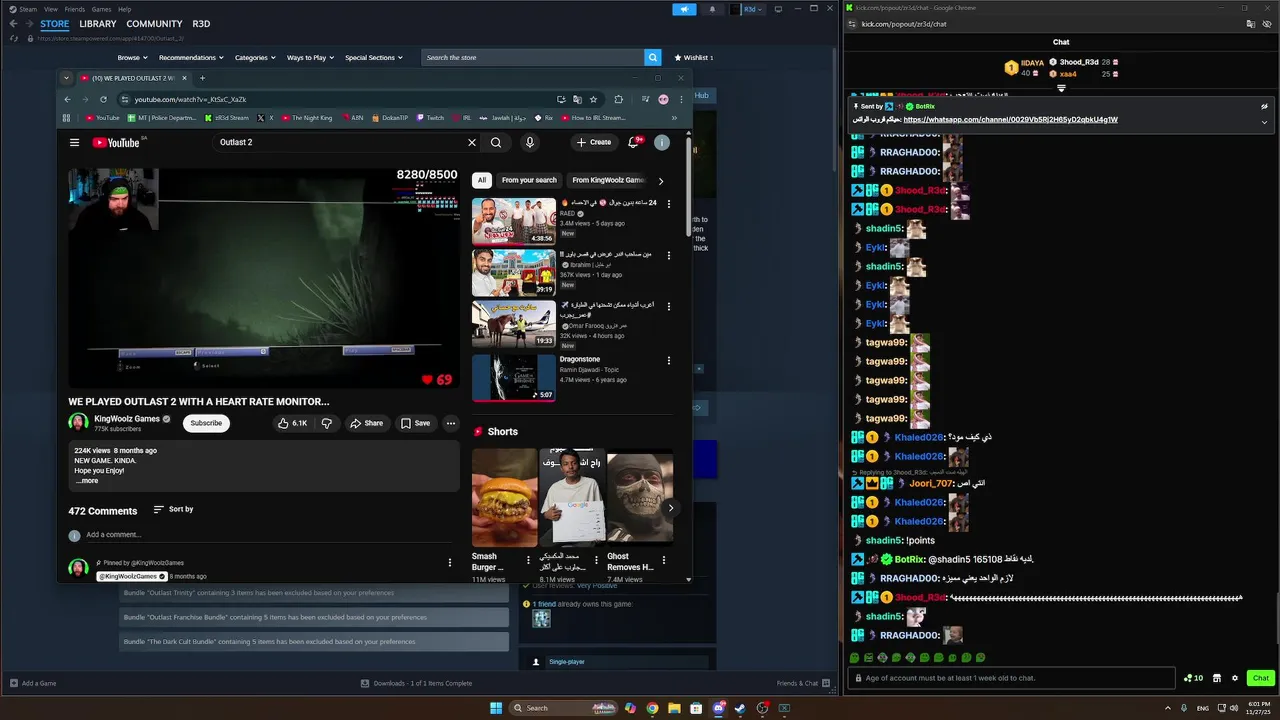Dislike the Outlast 2 video

[x=327, y=423]
